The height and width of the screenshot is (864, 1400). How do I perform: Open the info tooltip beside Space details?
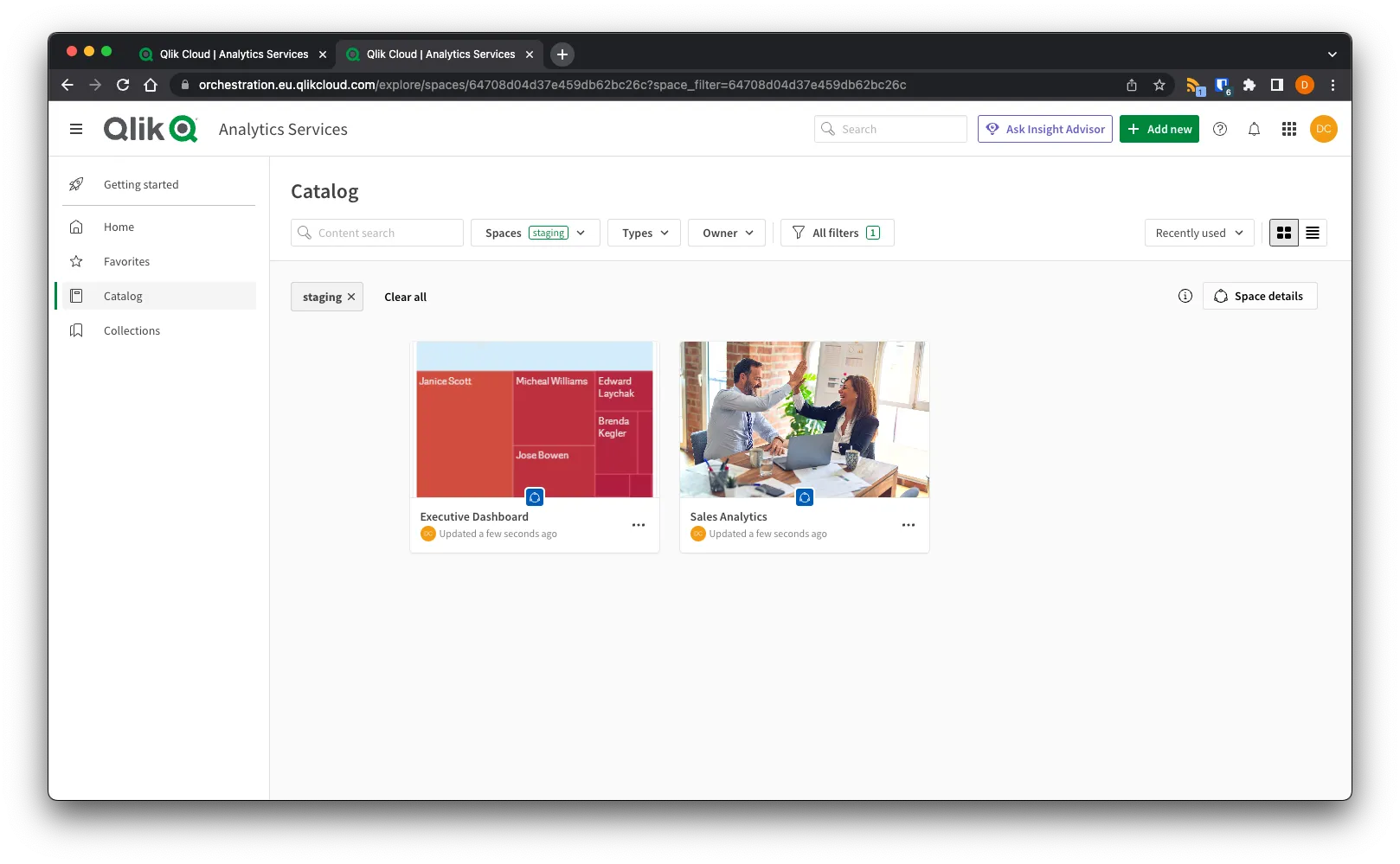(1184, 295)
